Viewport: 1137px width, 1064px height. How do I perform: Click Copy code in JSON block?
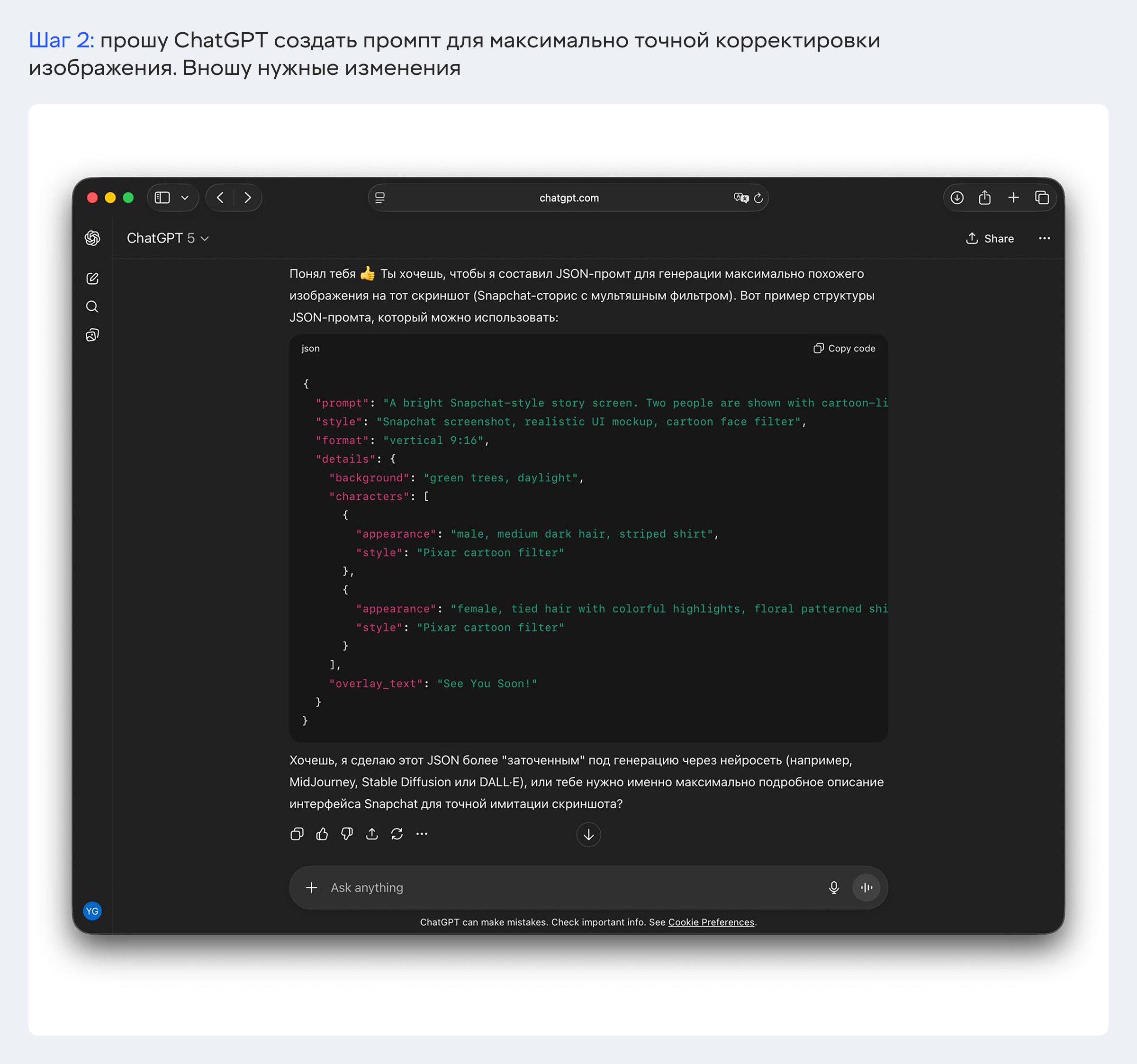pos(844,348)
